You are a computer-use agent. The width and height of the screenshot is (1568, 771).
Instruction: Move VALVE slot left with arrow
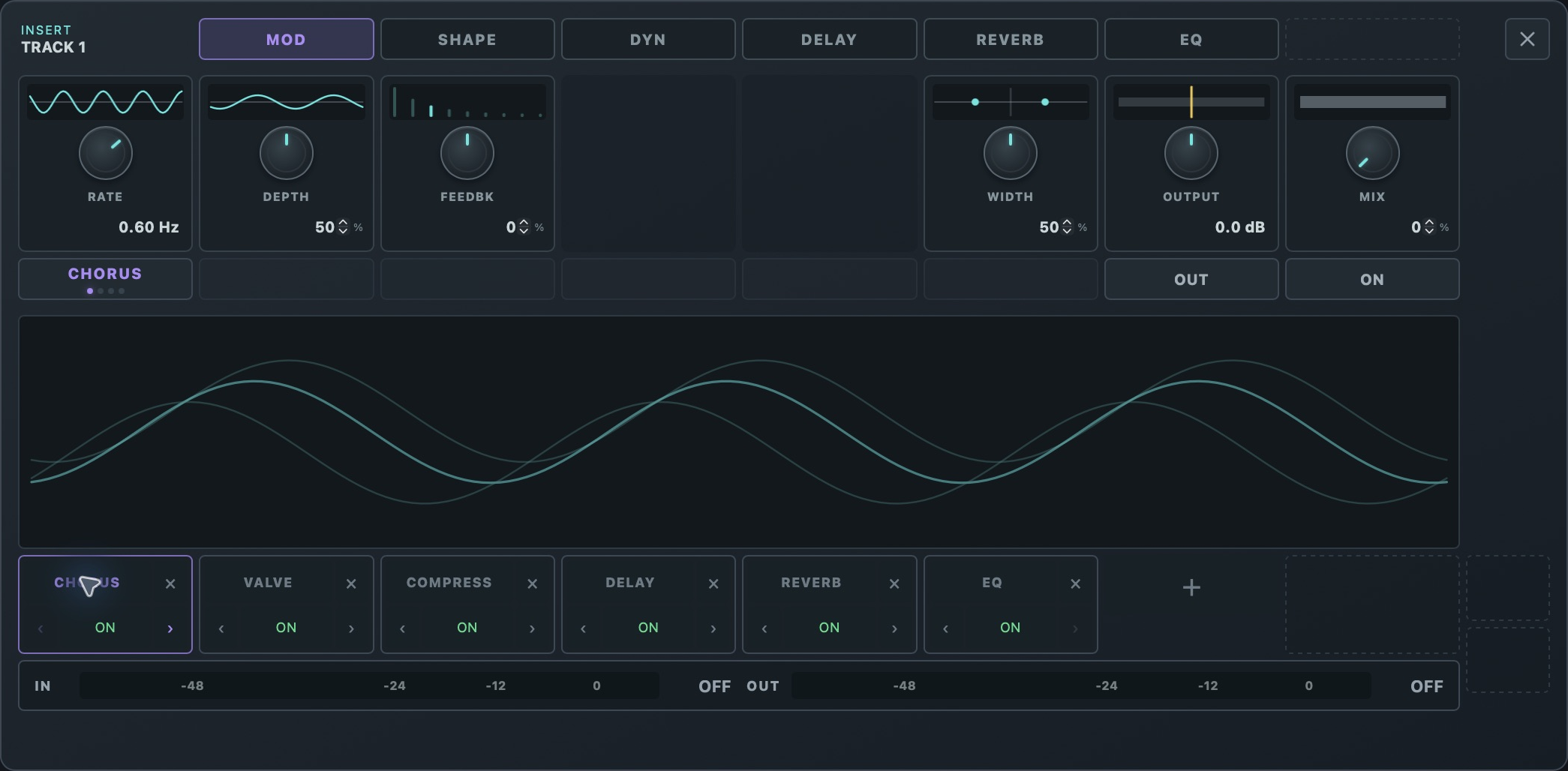pyautogui.click(x=221, y=628)
